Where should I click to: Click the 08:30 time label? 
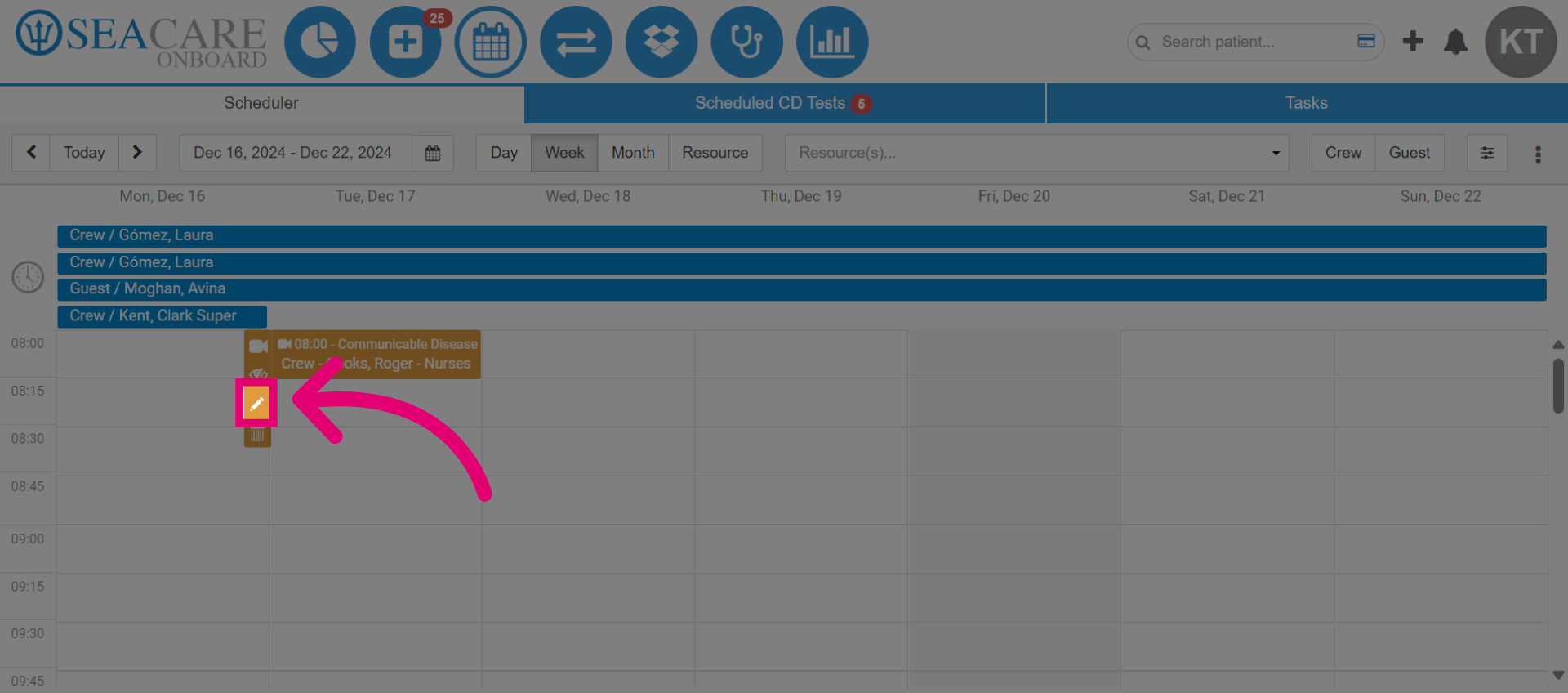click(28, 439)
